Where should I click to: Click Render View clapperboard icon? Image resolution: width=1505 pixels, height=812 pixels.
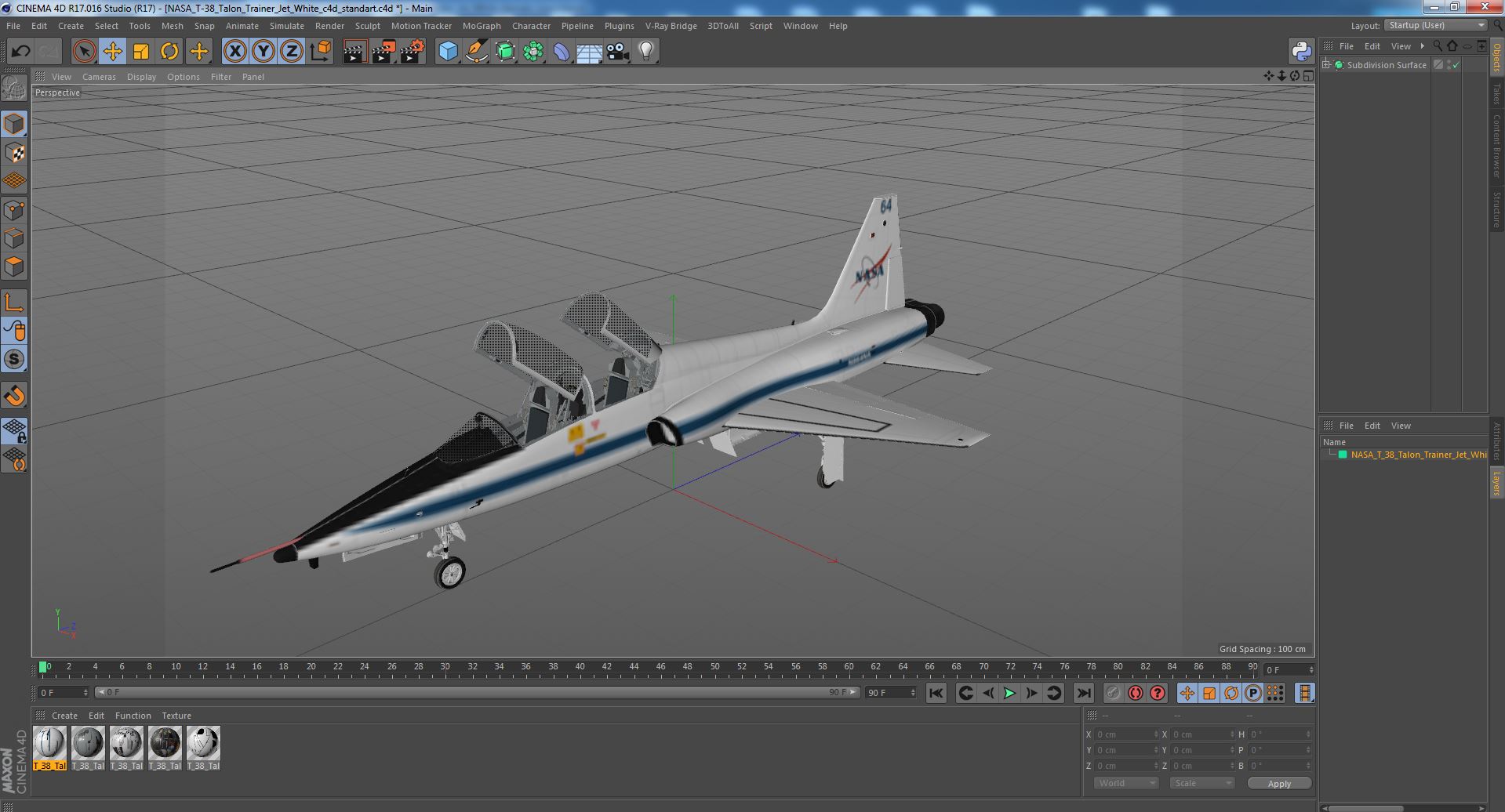(x=355, y=52)
